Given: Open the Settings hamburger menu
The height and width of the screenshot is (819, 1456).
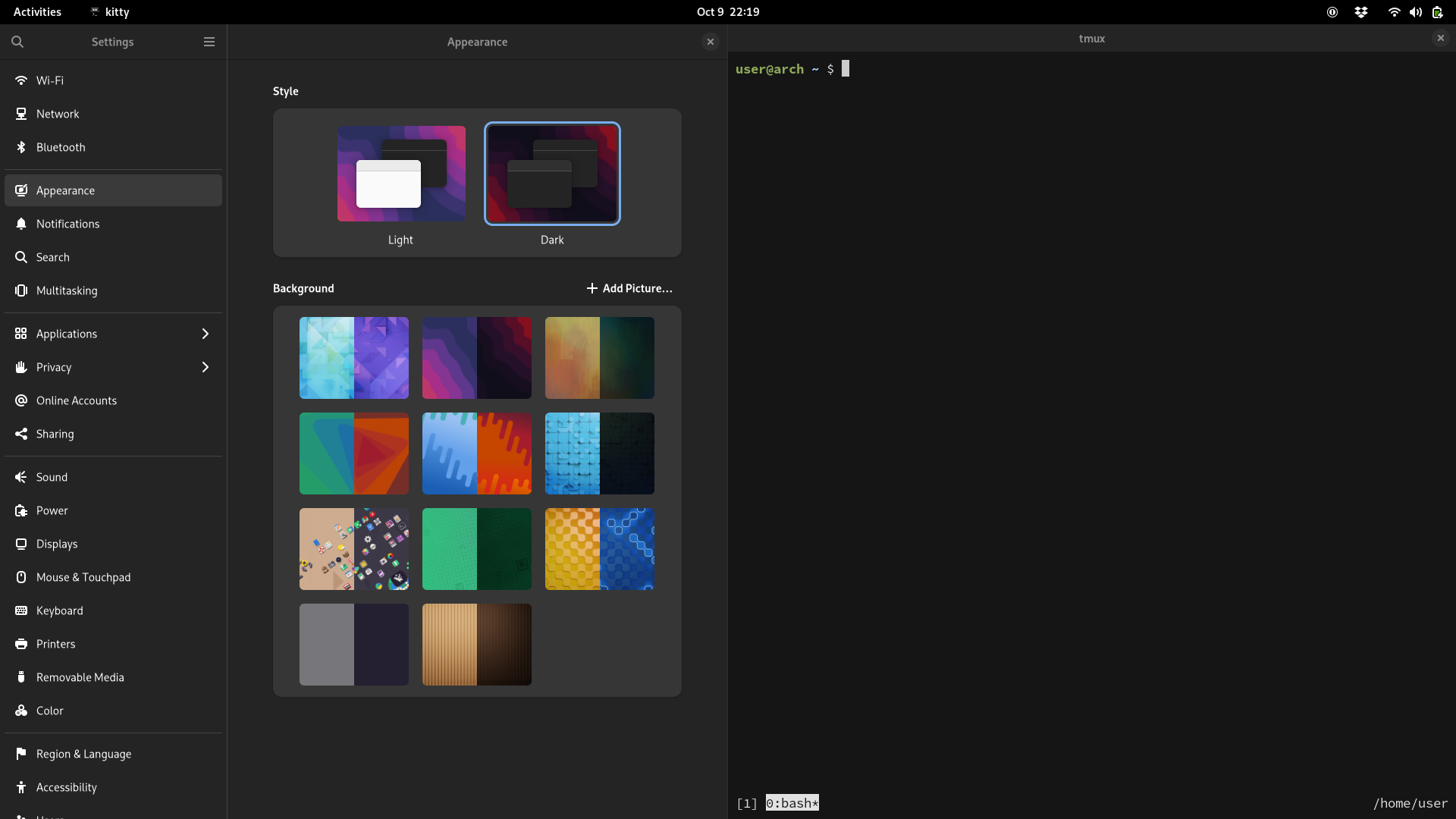Looking at the screenshot, I should [x=209, y=42].
